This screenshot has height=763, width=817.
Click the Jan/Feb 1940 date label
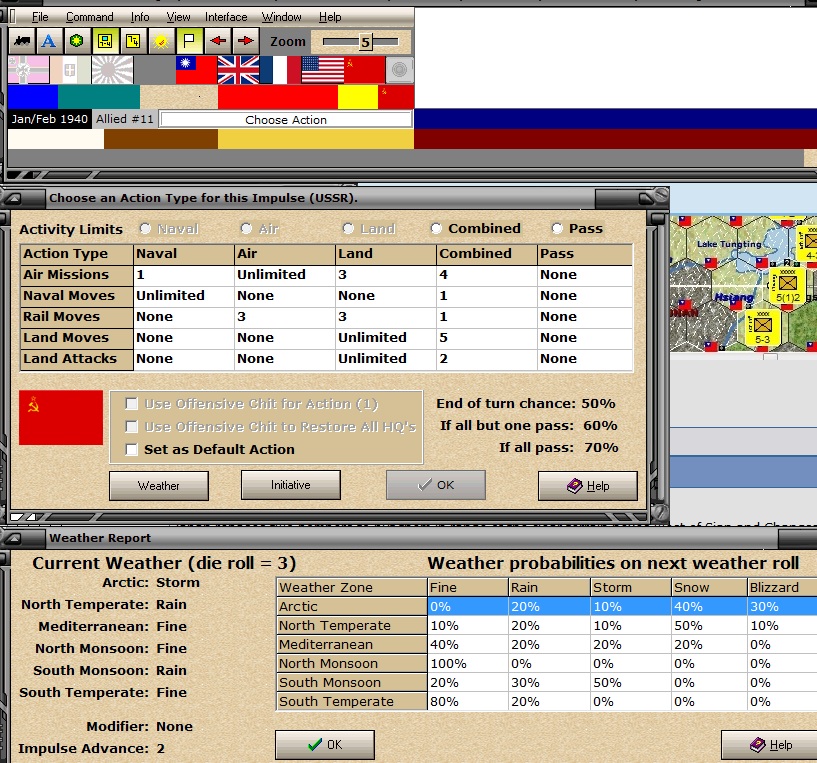(49, 119)
